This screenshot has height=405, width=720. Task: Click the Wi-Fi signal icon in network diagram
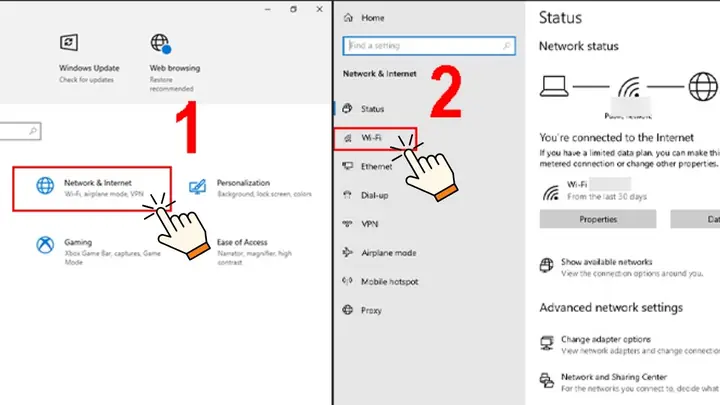click(x=630, y=87)
